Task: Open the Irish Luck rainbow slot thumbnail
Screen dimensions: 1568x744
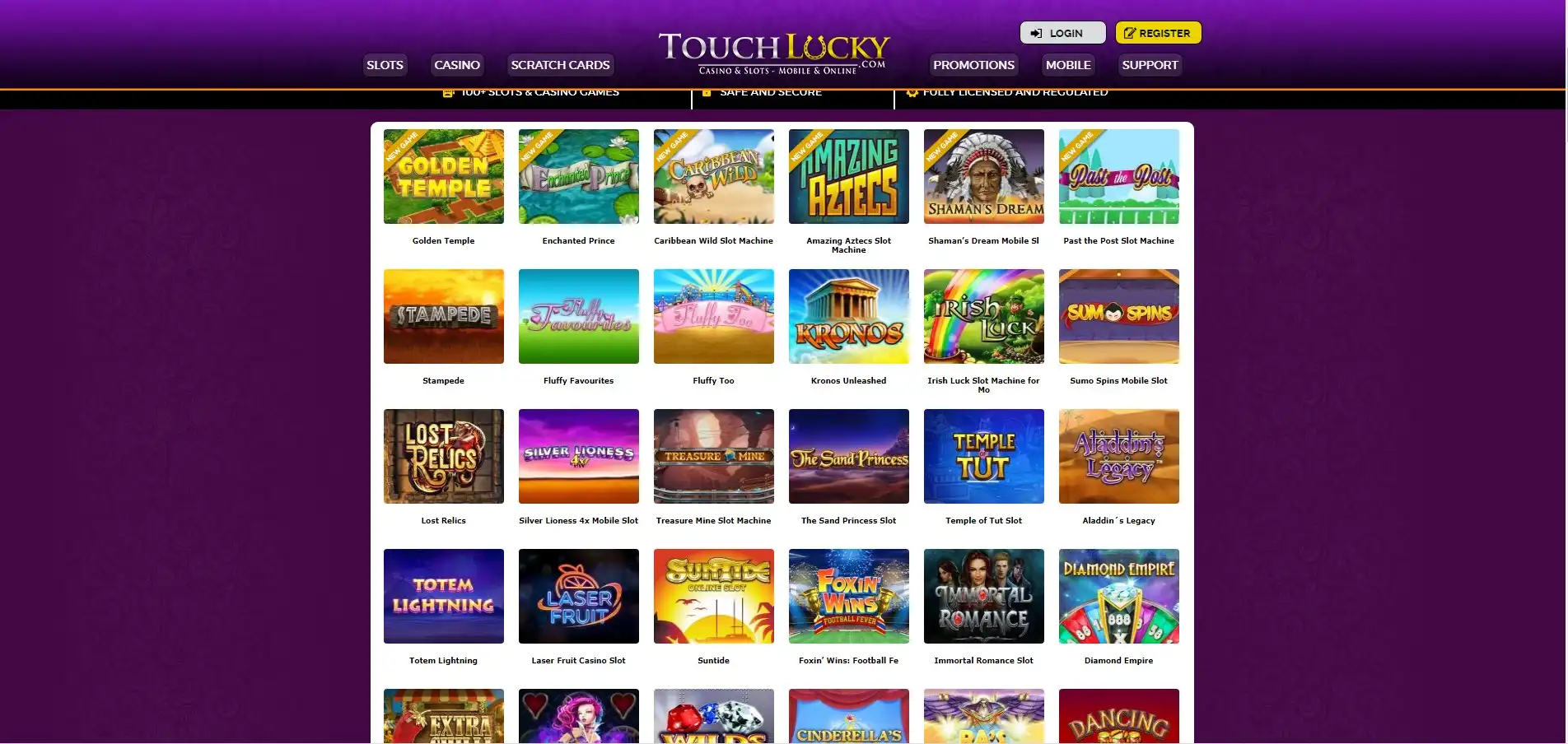Action: [983, 316]
